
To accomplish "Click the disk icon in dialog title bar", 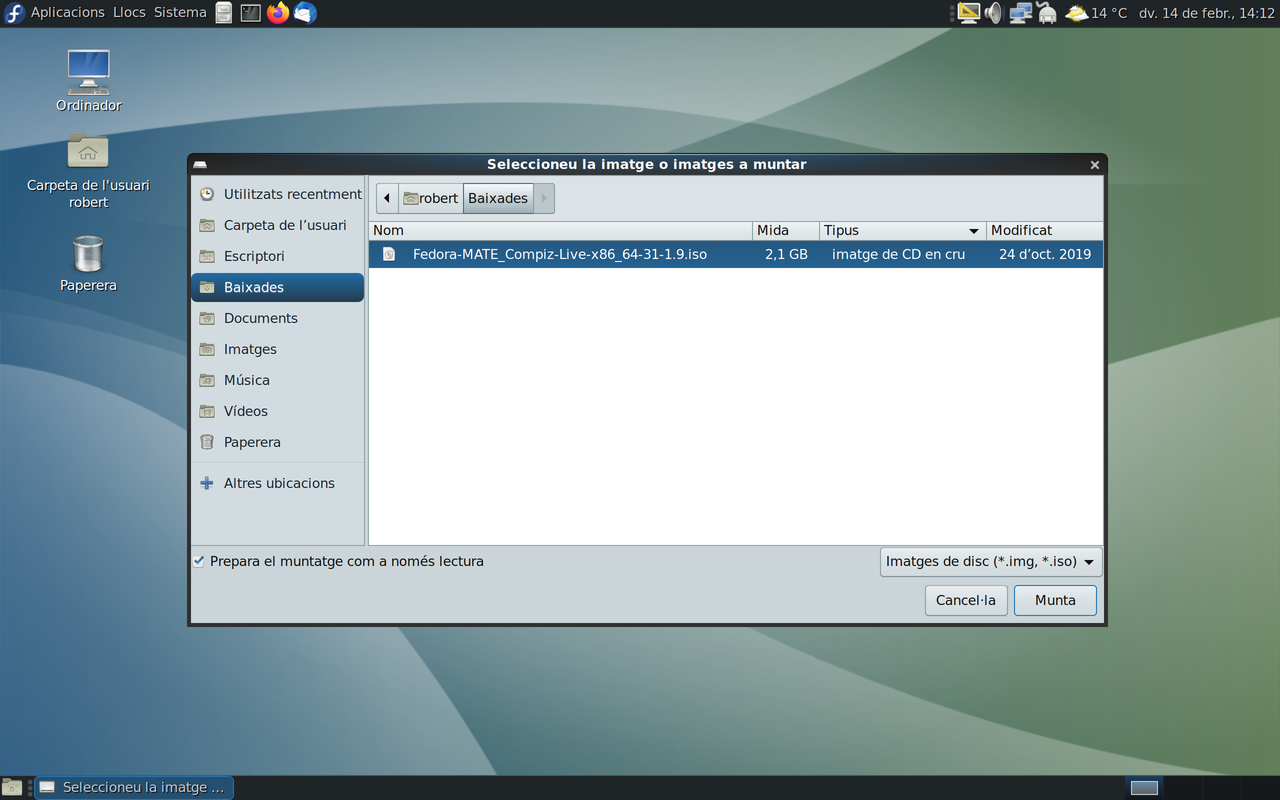I will pyautogui.click(x=200, y=165).
